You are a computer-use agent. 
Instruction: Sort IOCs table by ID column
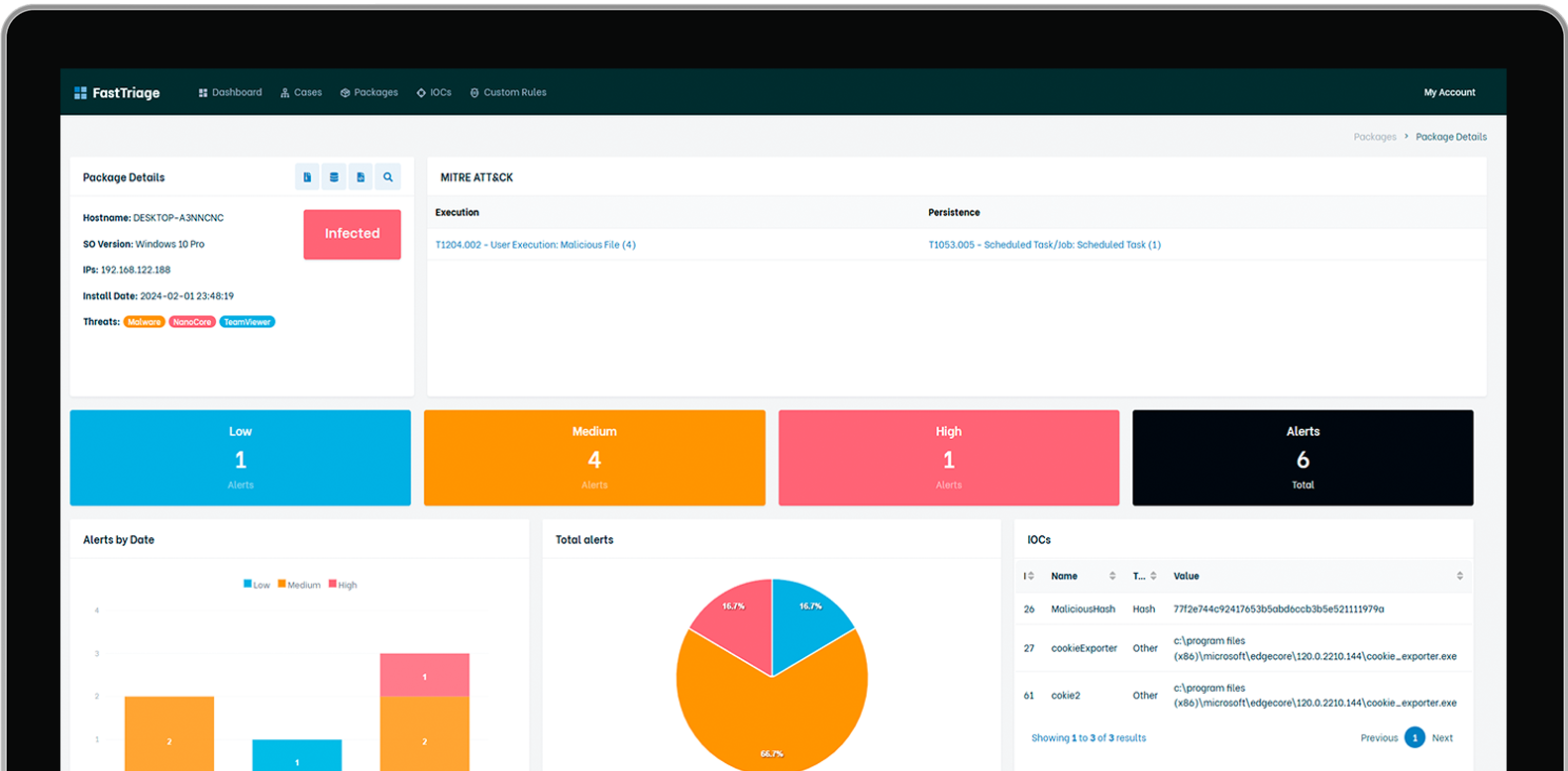(x=1029, y=576)
